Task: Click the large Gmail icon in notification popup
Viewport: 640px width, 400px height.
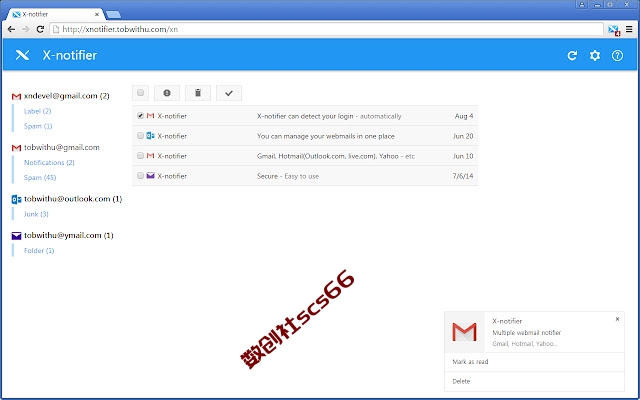Action: [464, 332]
